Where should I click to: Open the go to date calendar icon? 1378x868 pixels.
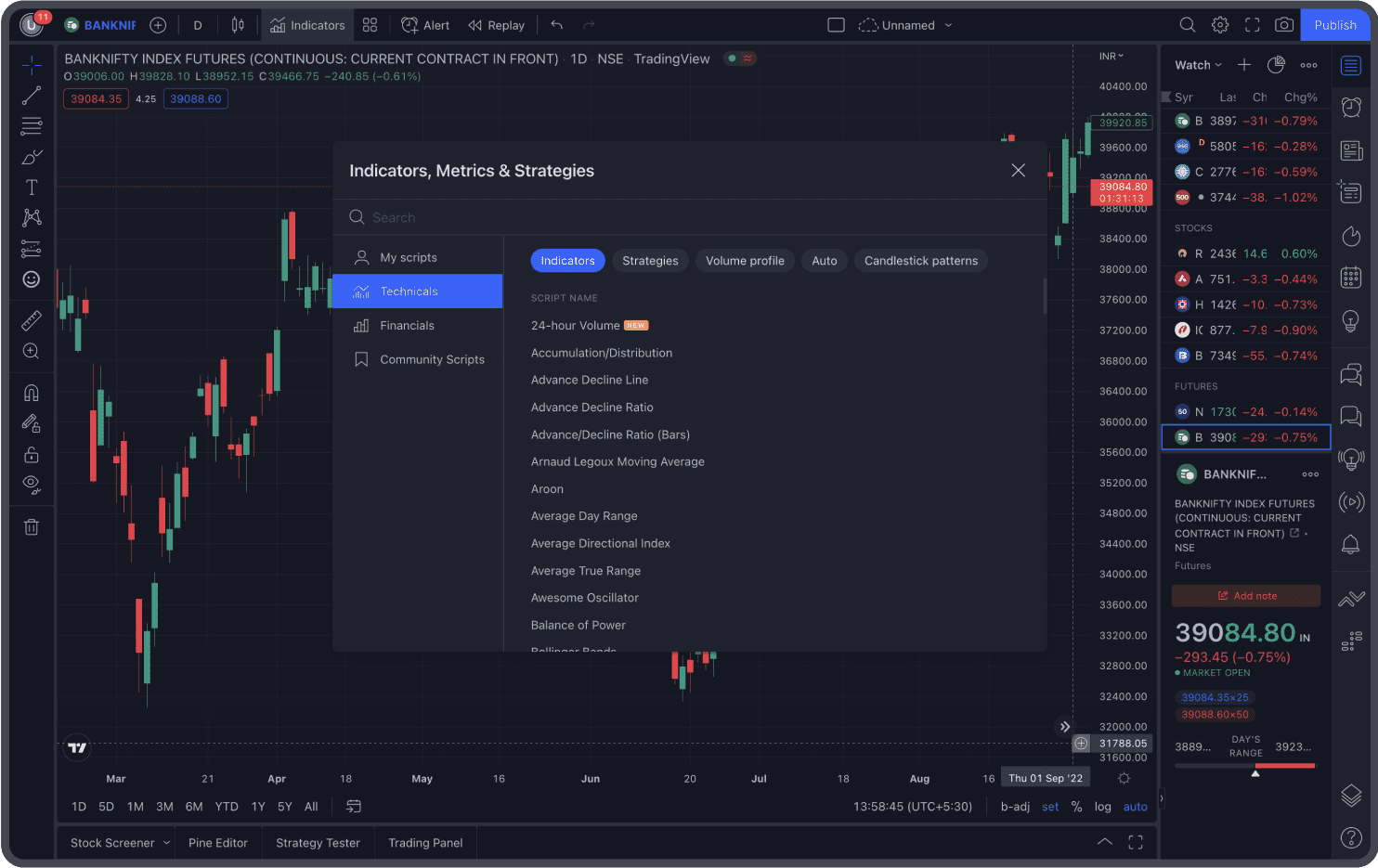coord(354,807)
